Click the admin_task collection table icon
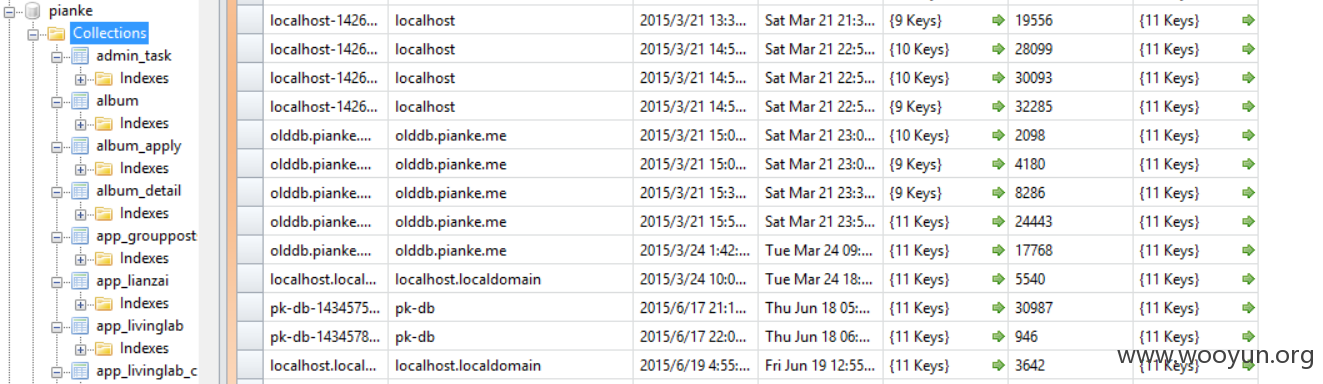This screenshot has height=384, width=1323. [x=80, y=56]
